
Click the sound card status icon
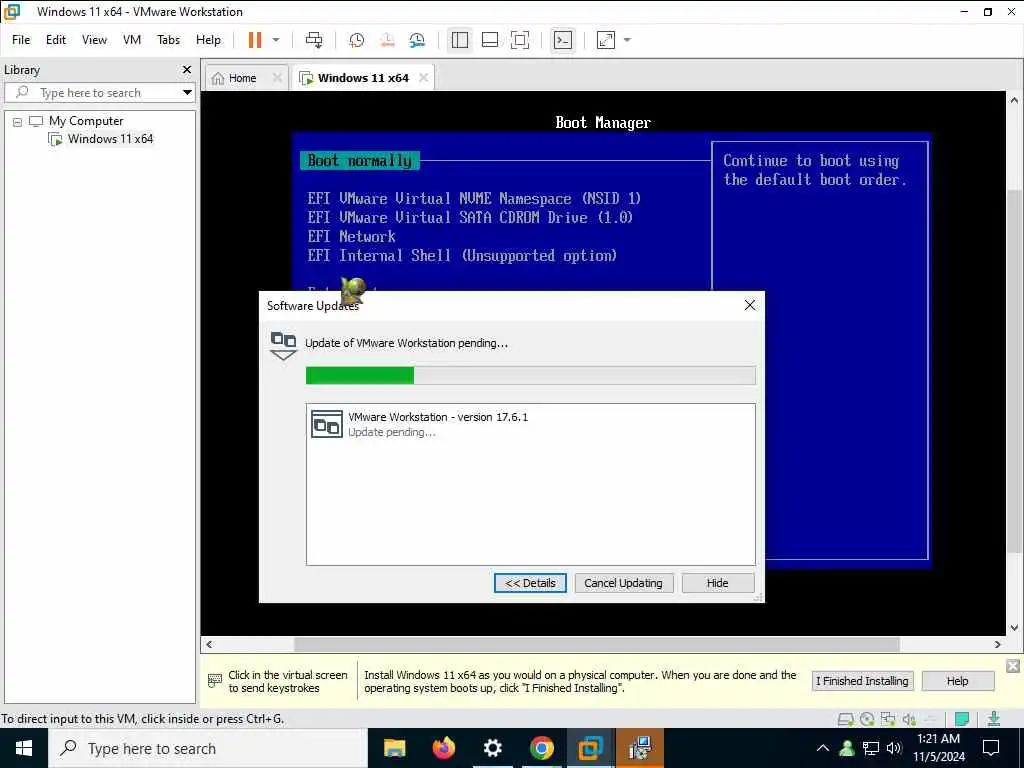click(909, 719)
